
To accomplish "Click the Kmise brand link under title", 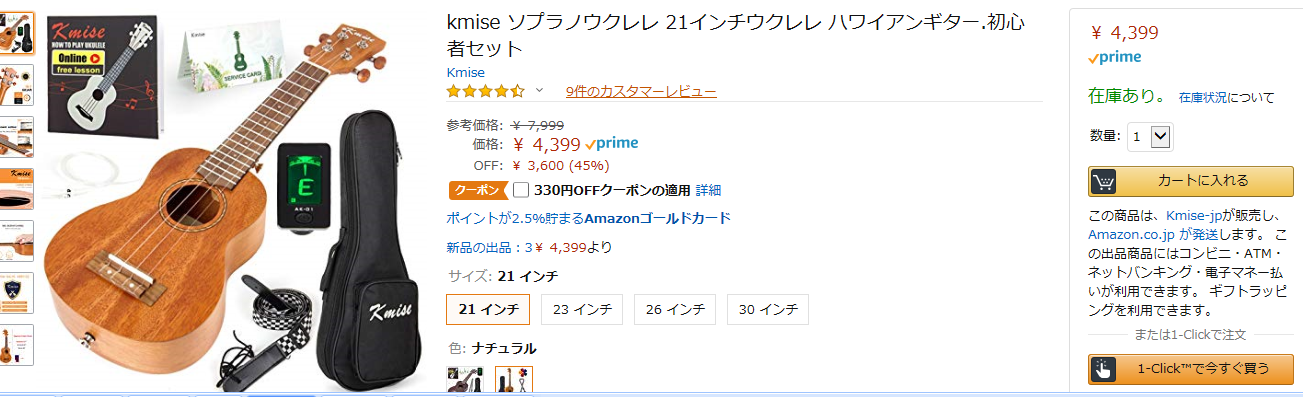I will [465, 72].
